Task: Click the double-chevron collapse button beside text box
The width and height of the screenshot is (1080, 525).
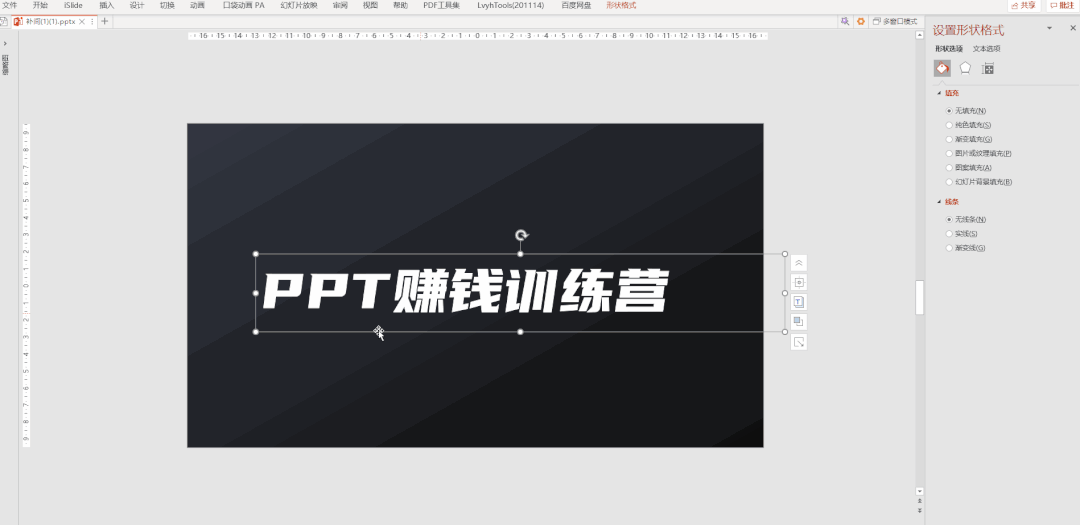Action: pos(799,263)
